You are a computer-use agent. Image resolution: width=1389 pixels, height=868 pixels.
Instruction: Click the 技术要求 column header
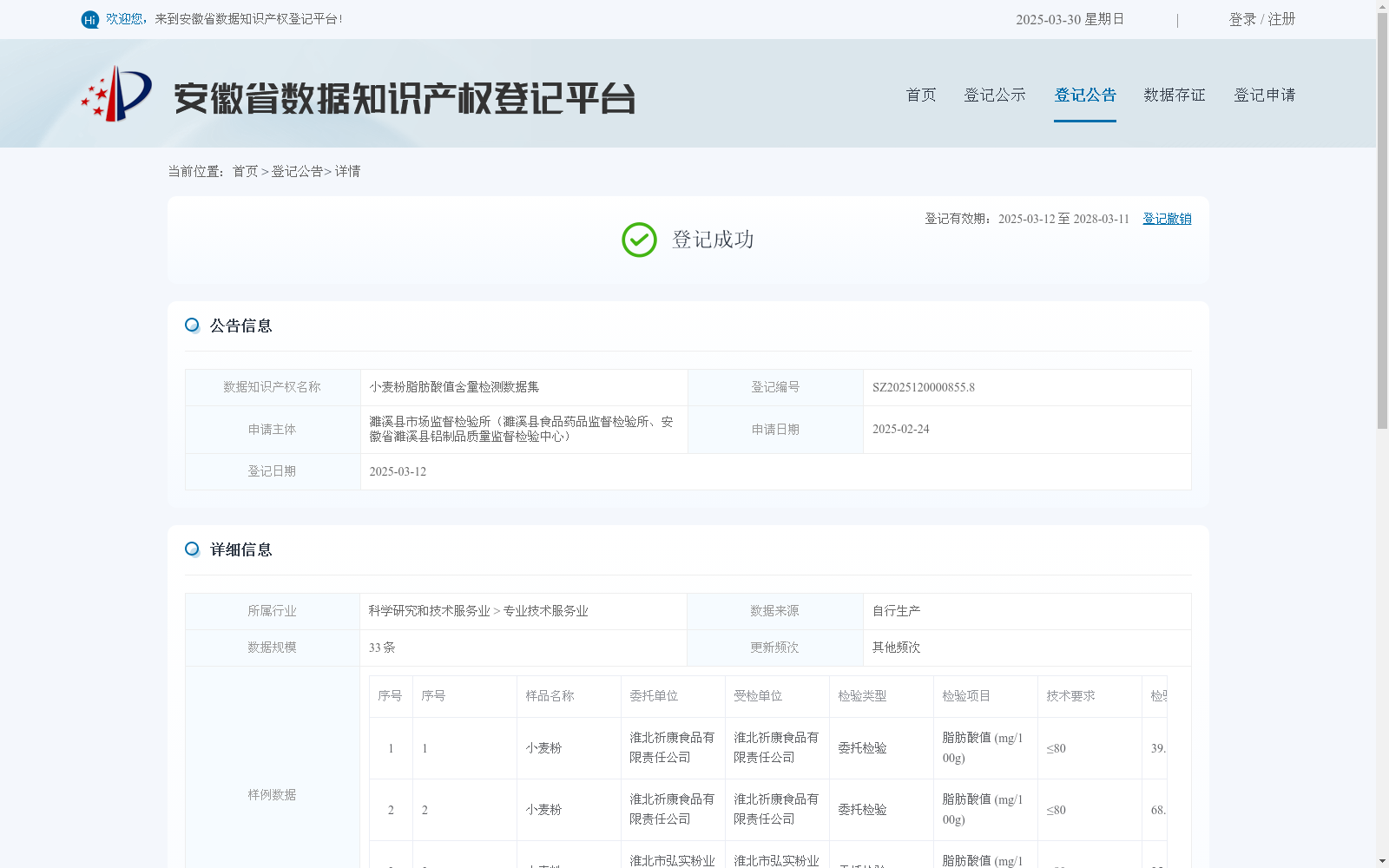click(x=1070, y=696)
